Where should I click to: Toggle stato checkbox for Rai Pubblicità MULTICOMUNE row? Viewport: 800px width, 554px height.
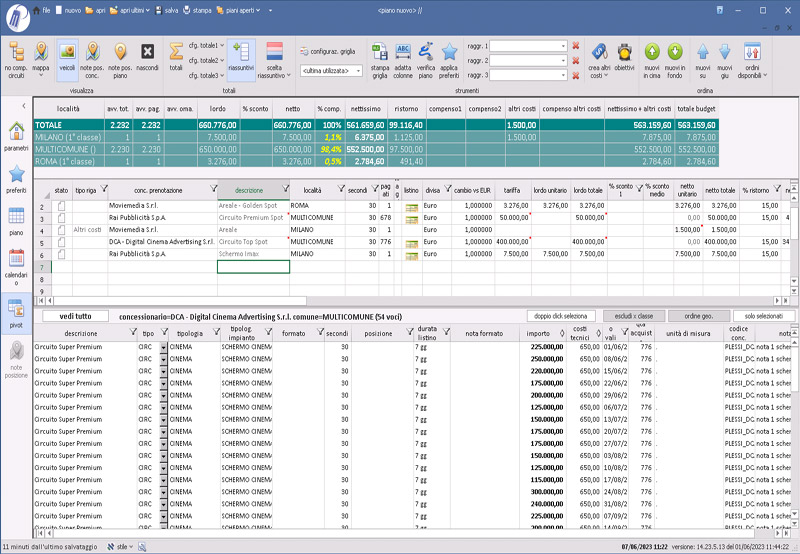tap(61, 217)
